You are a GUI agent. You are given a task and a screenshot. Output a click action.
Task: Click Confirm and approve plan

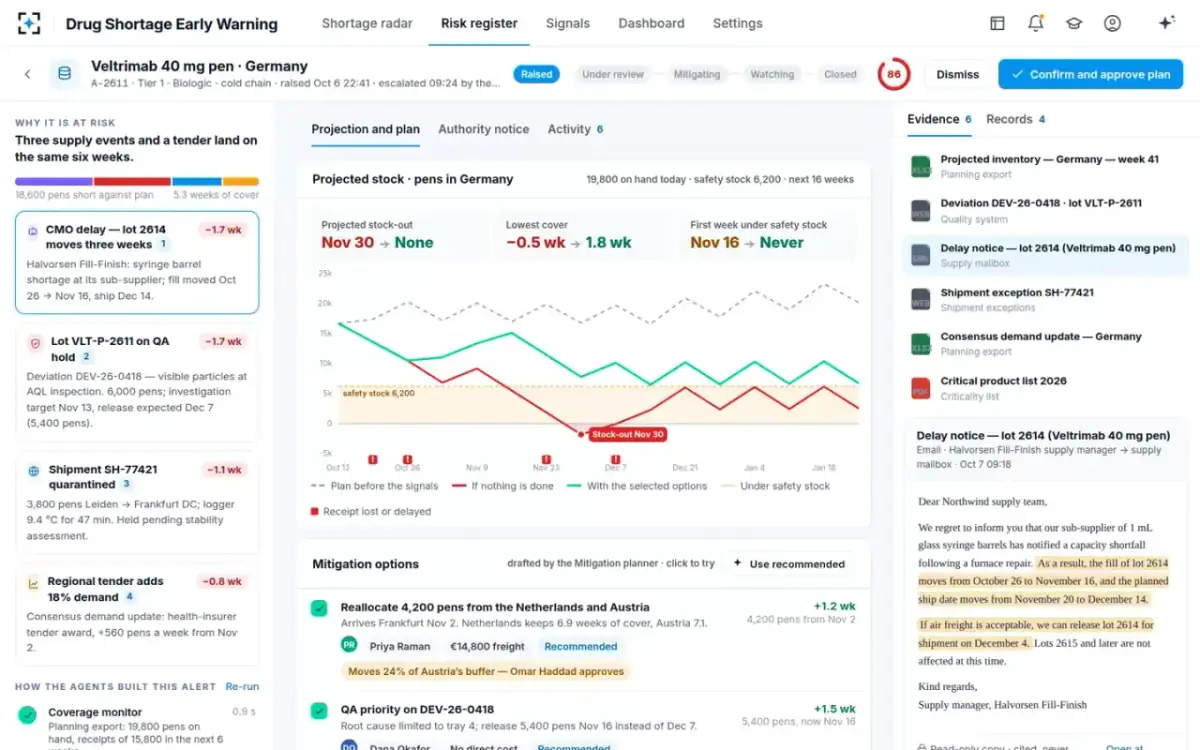pyautogui.click(x=1090, y=74)
